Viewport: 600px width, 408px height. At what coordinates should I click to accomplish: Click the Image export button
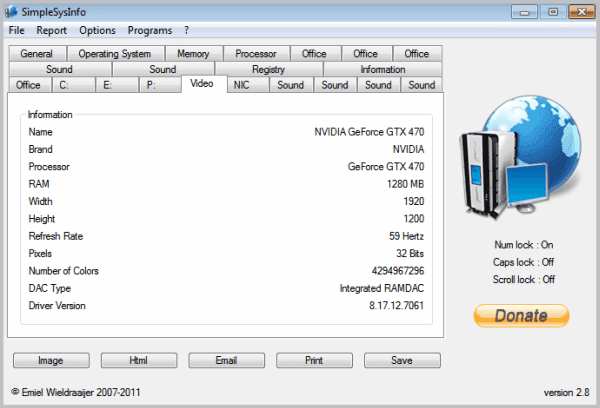coord(50,360)
